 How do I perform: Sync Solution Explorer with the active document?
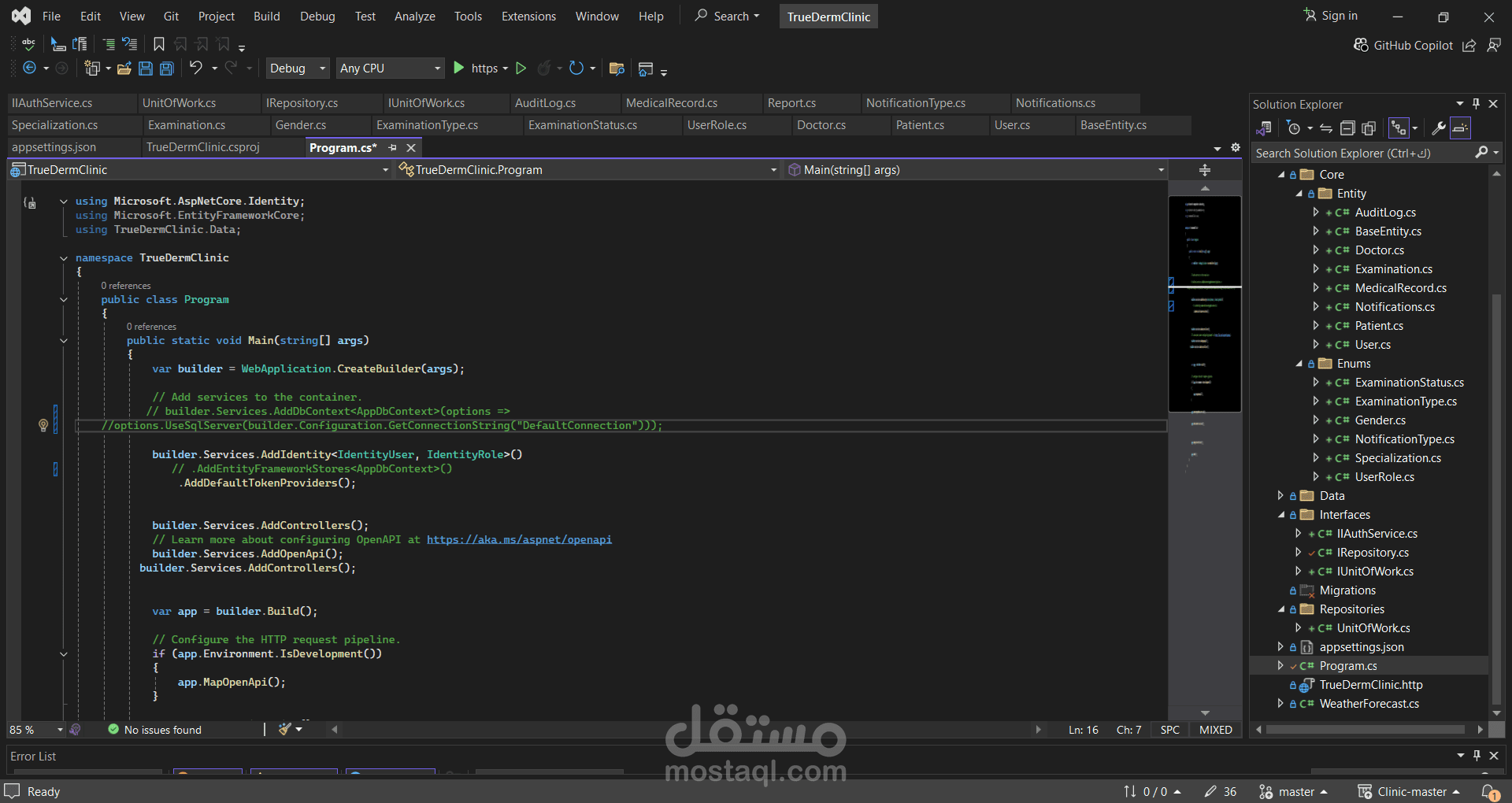pos(1326,128)
